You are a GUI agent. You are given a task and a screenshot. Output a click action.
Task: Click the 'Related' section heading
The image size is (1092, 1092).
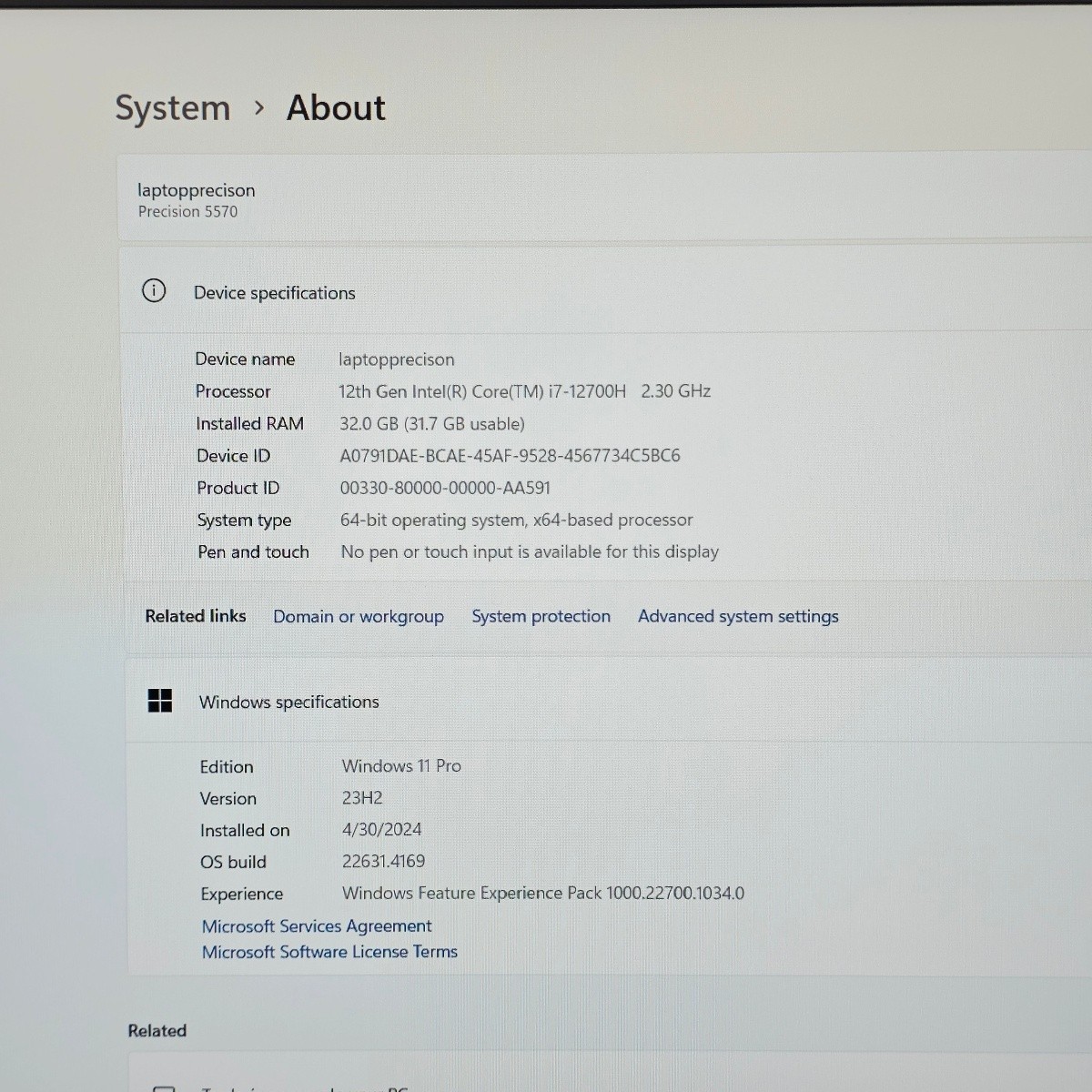click(157, 1031)
